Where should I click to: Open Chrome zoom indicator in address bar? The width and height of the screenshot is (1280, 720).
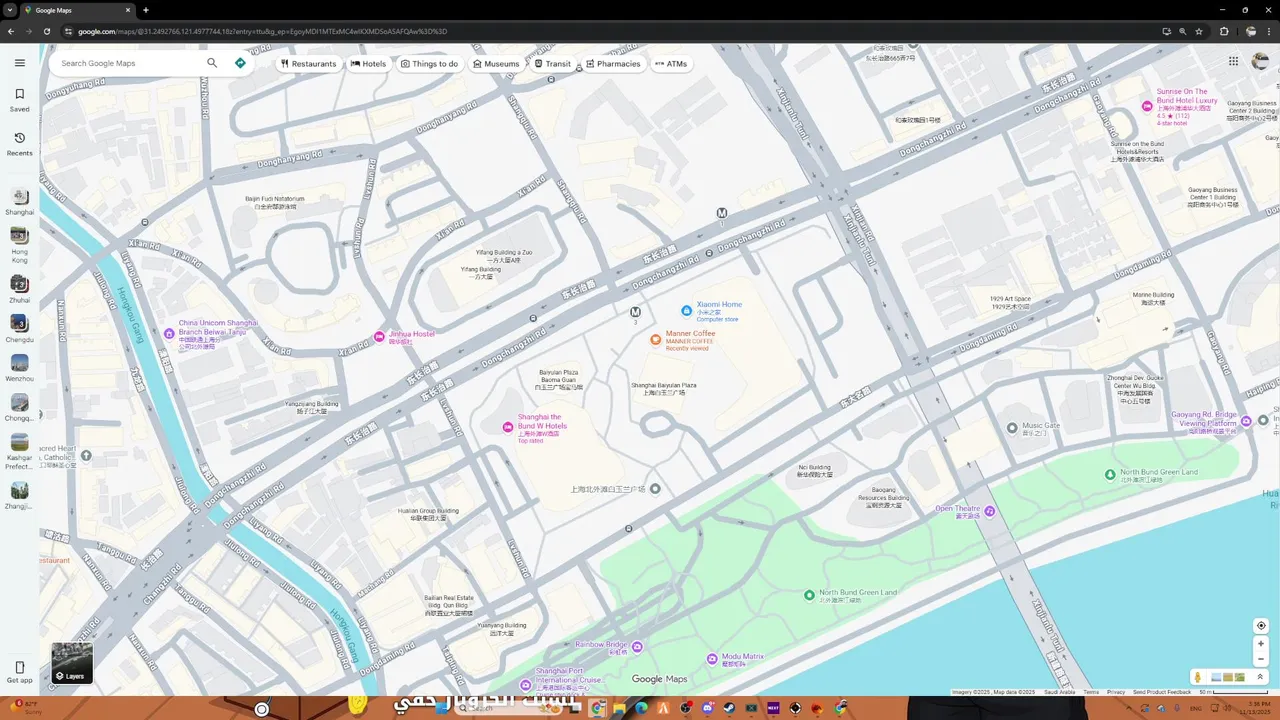1183,31
